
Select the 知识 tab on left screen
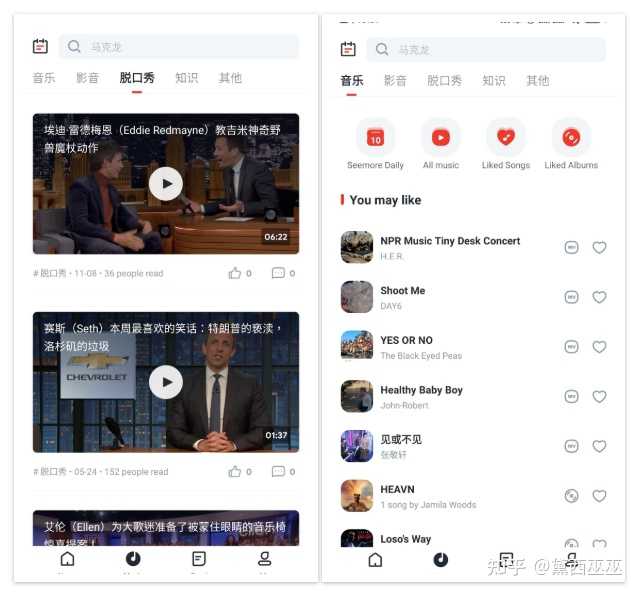point(187,77)
